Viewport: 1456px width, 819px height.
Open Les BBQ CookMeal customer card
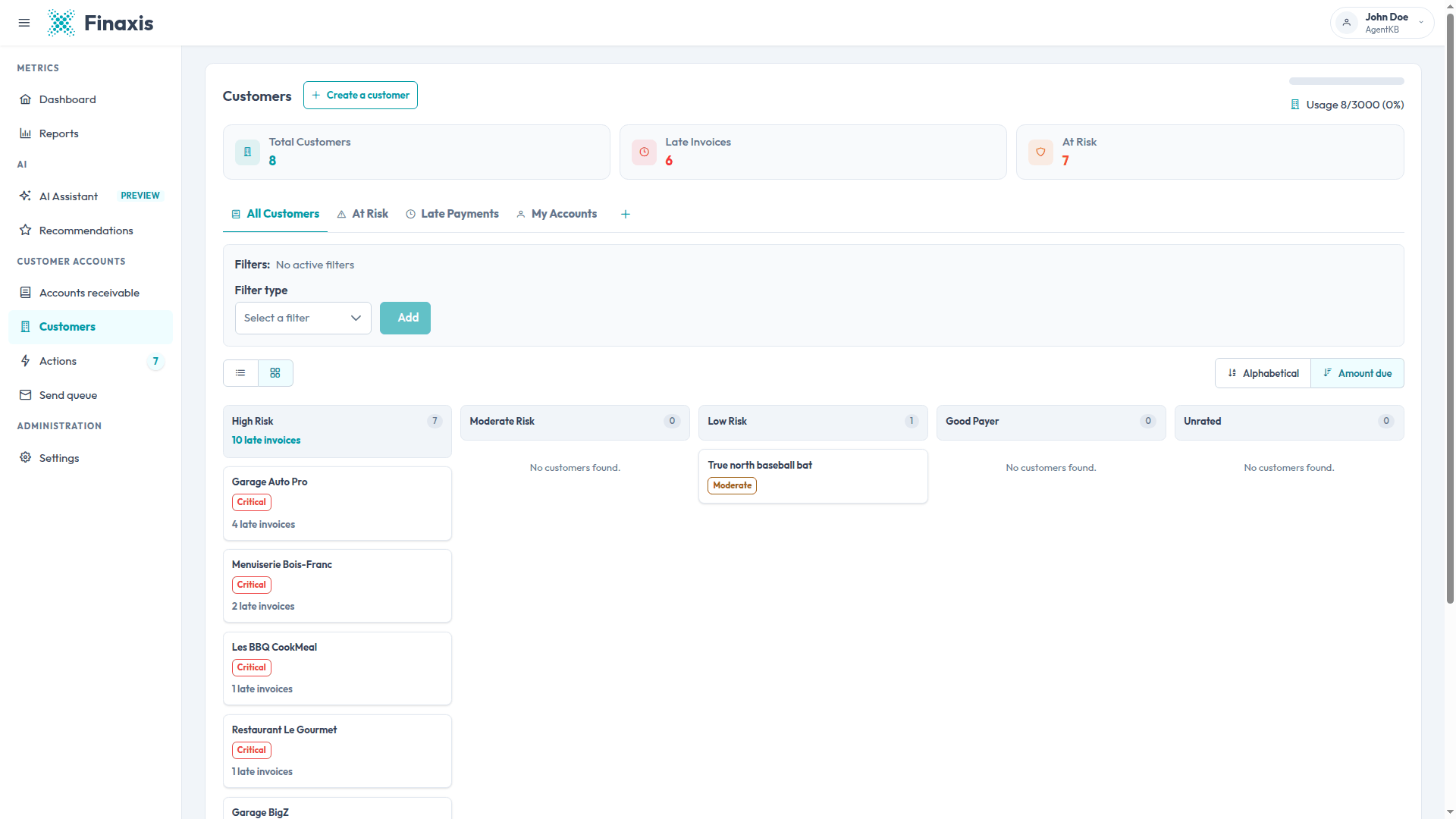coord(337,669)
